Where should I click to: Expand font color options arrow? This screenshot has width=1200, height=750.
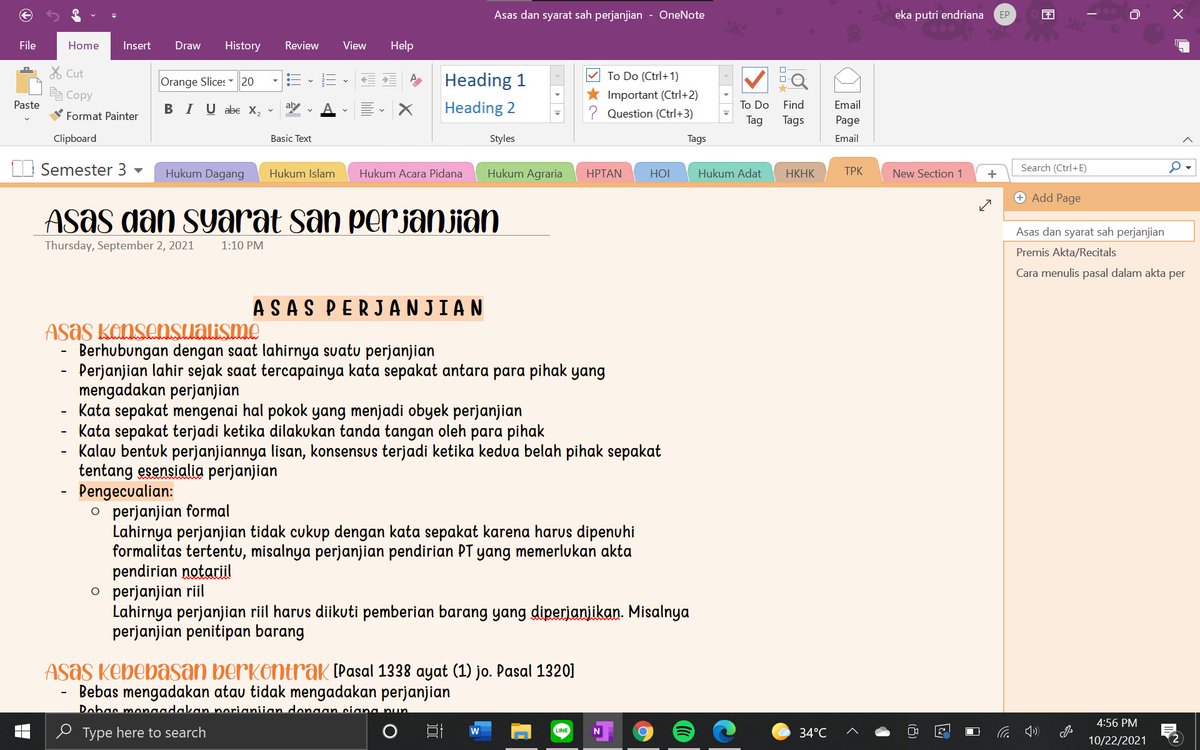pyautogui.click(x=345, y=109)
